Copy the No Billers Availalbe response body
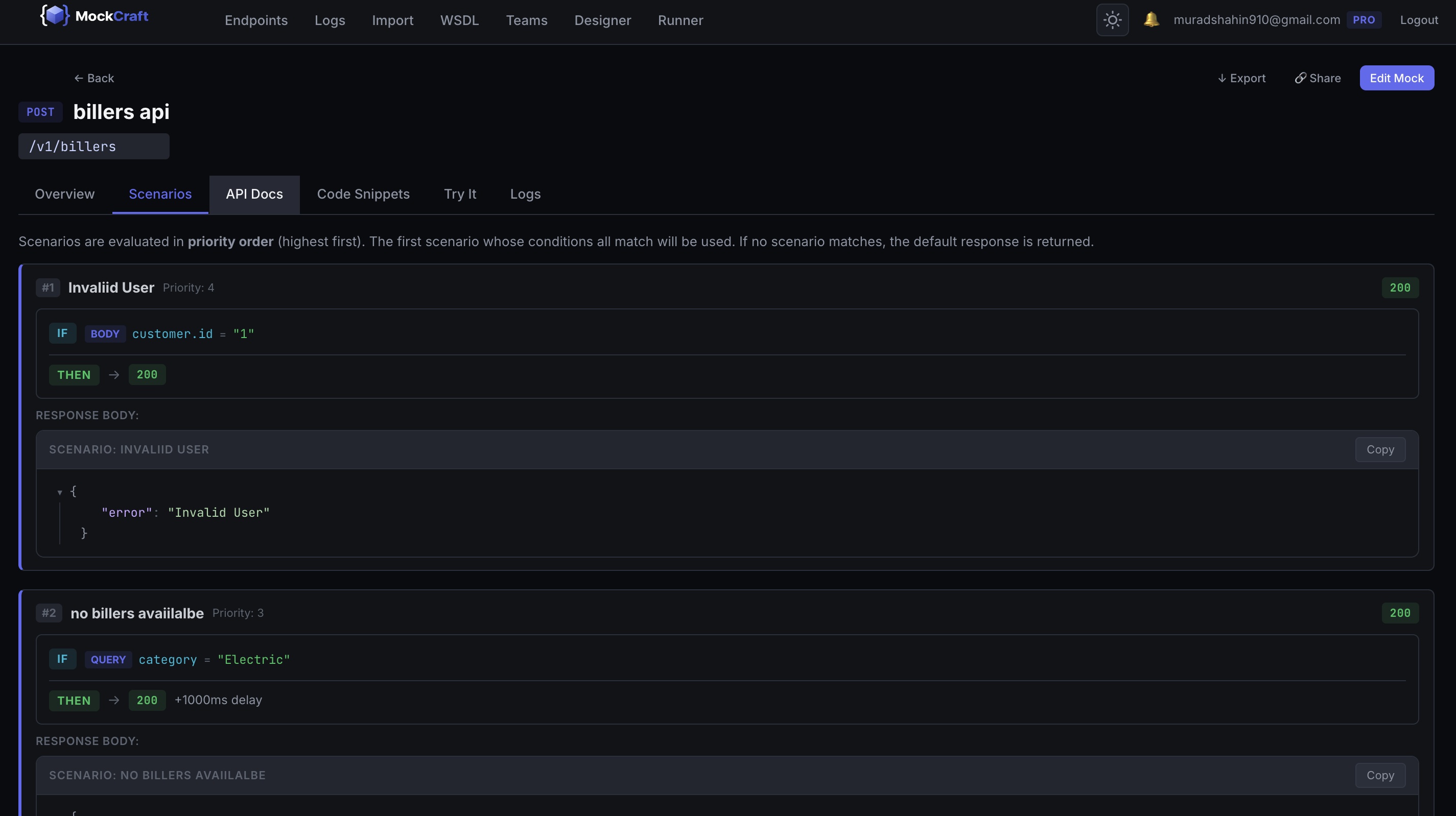 pyautogui.click(x=1380, y=775)
